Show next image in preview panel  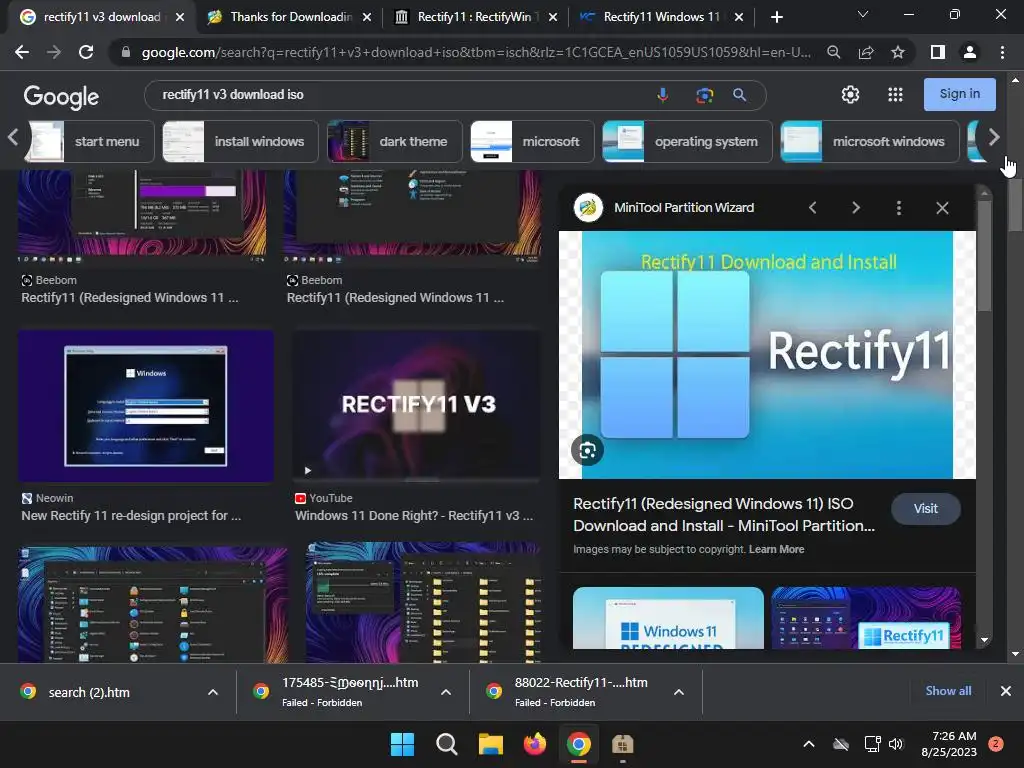tap(856, 208)
